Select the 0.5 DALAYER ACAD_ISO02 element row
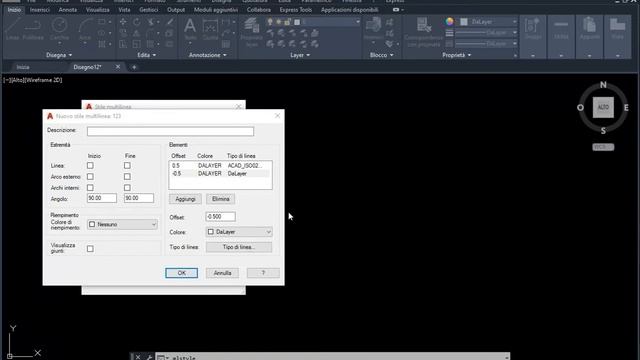 [x=220, y=166]
